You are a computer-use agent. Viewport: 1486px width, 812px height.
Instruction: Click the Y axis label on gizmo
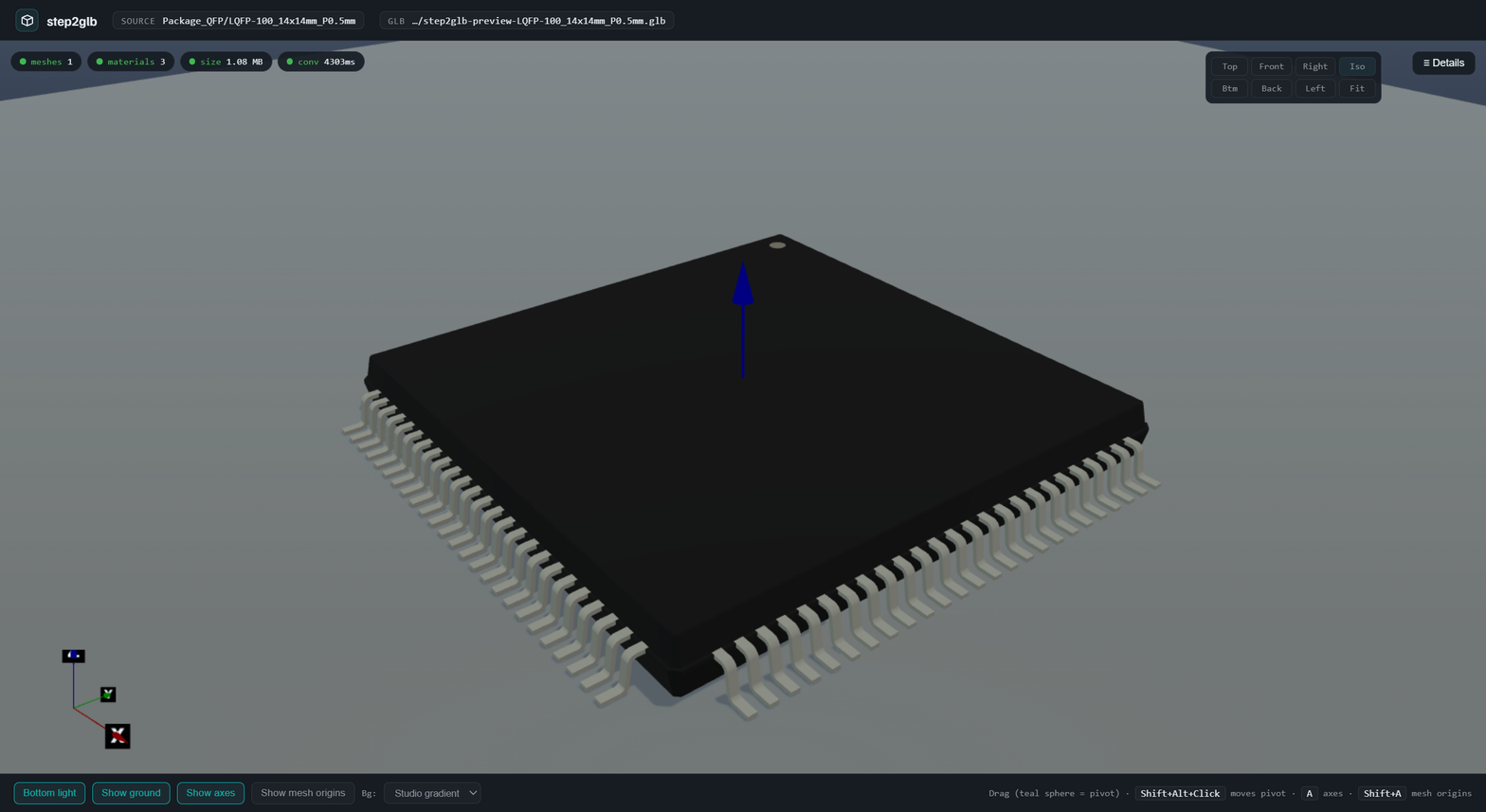(x=108, y=695)
